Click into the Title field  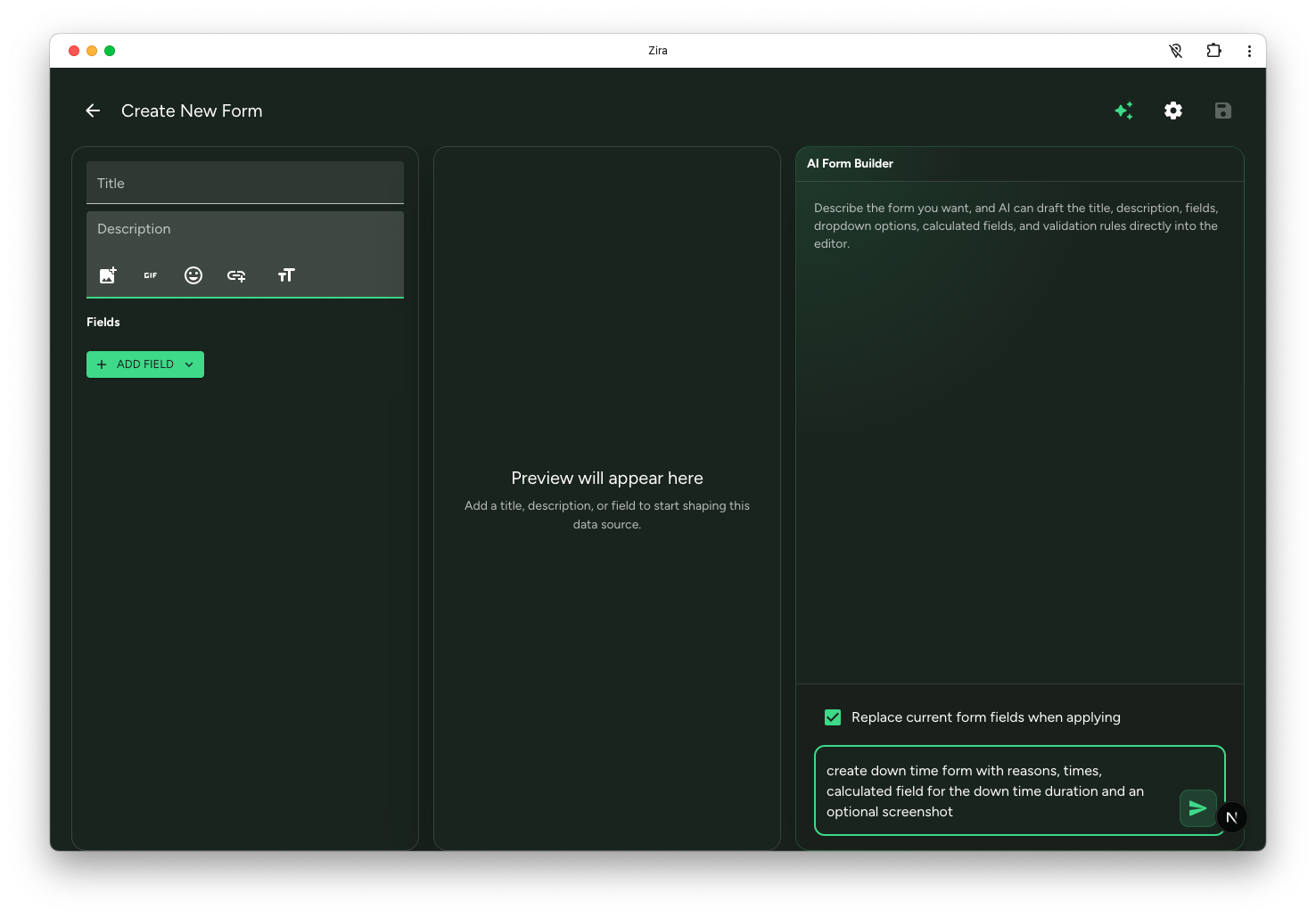pos(245,183)
